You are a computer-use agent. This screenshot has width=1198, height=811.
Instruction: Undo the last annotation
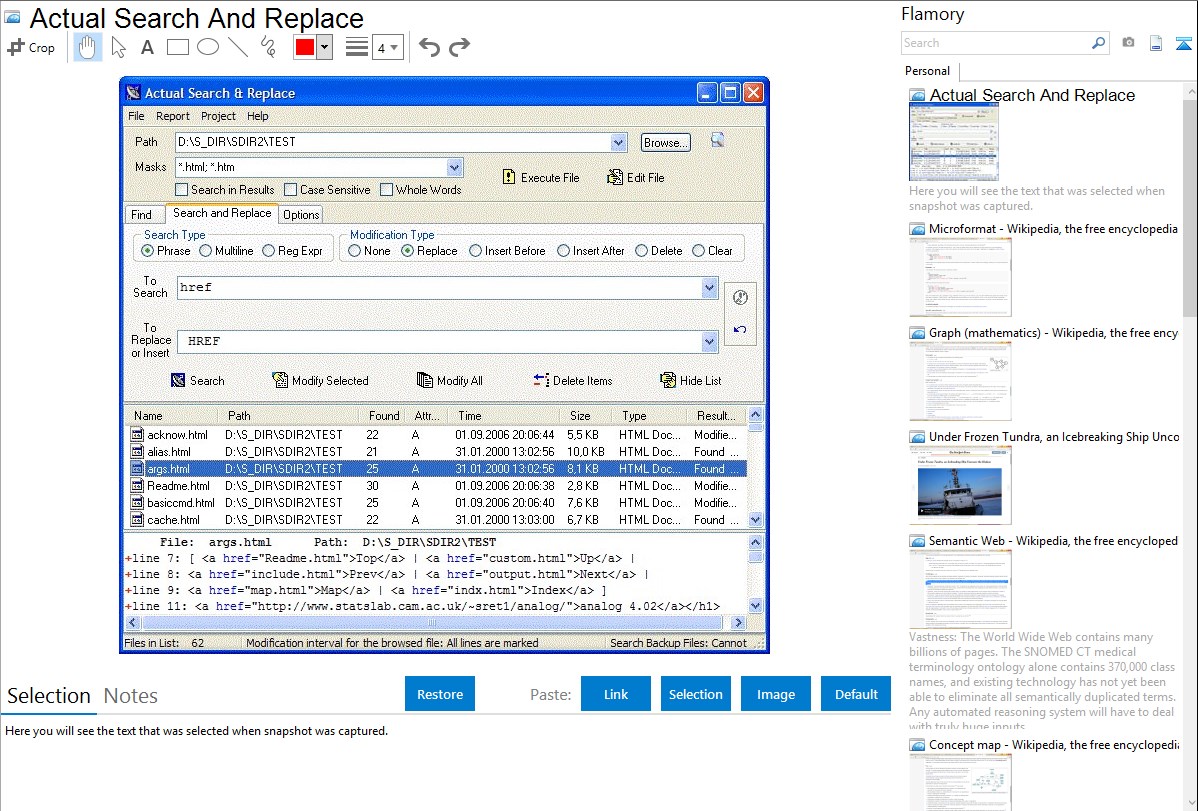click(x=429, y=47)
